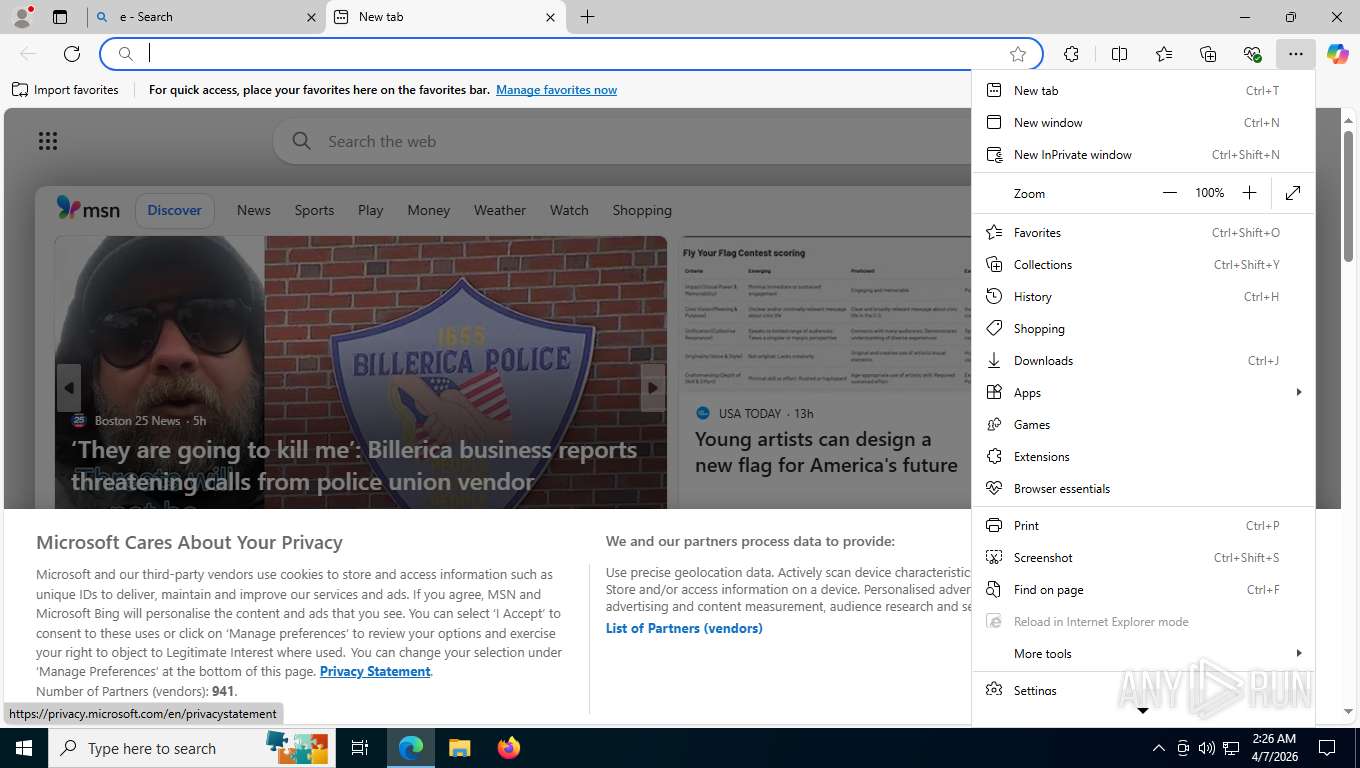Choose Print from the menu
Screen dimensions: 1360x768
1143,525
